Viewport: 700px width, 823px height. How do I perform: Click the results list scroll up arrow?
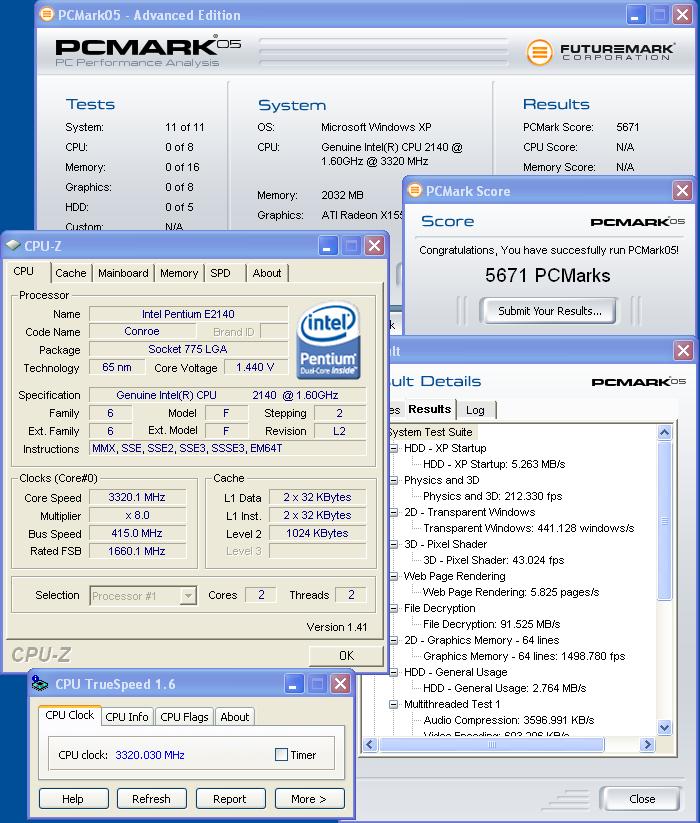pyautogui.click(x=665, y=432)
